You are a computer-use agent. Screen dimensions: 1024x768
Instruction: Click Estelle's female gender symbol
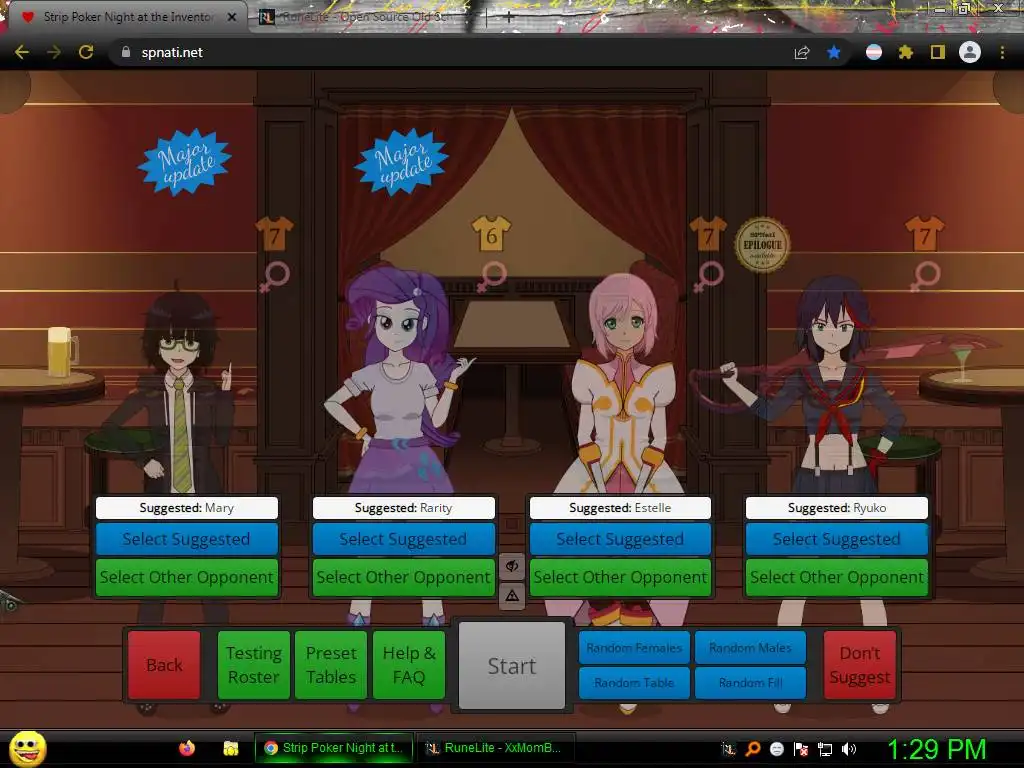tap(708, 277)
